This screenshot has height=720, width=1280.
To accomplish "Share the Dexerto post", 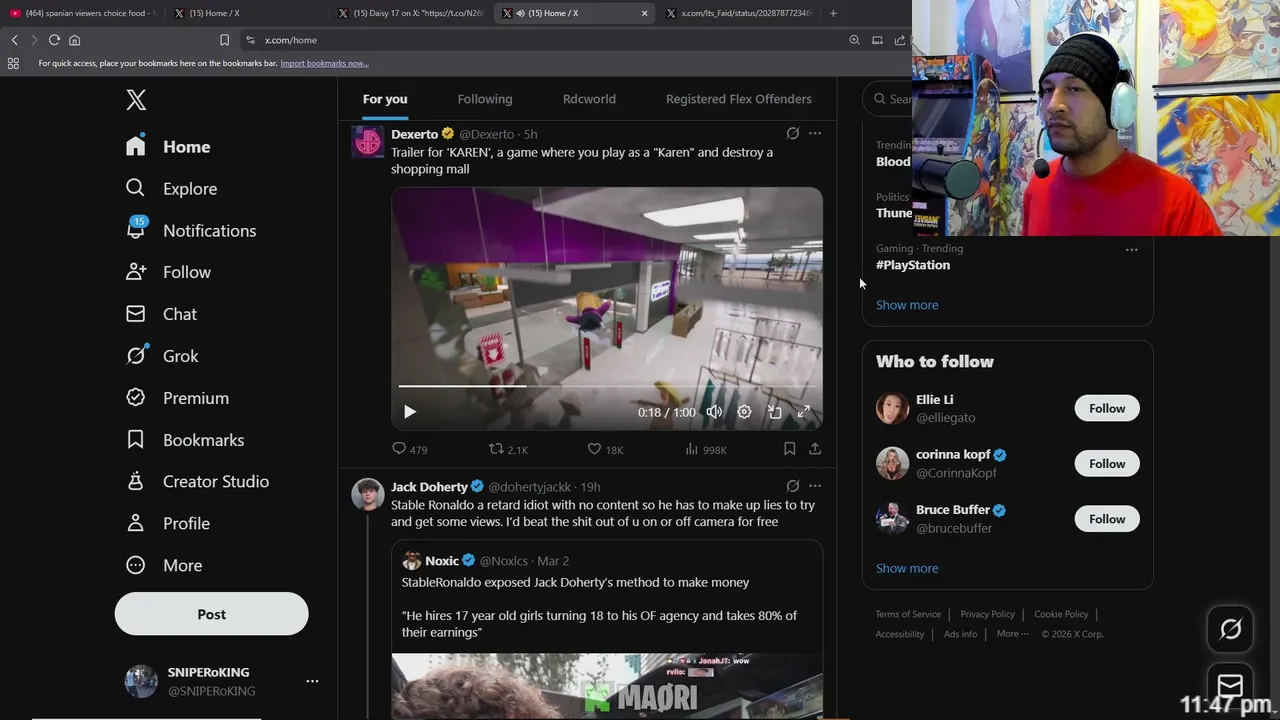I will point(815,449).
